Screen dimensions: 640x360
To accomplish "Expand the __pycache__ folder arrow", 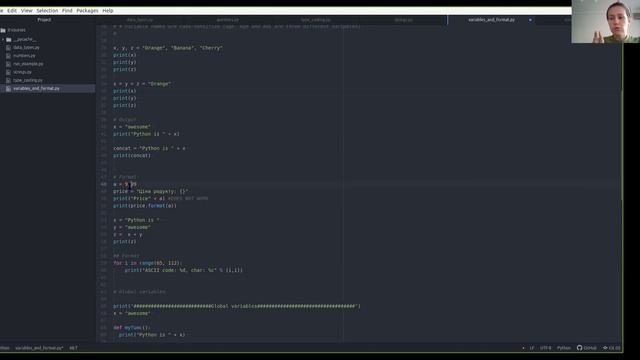I will (3, 40).
